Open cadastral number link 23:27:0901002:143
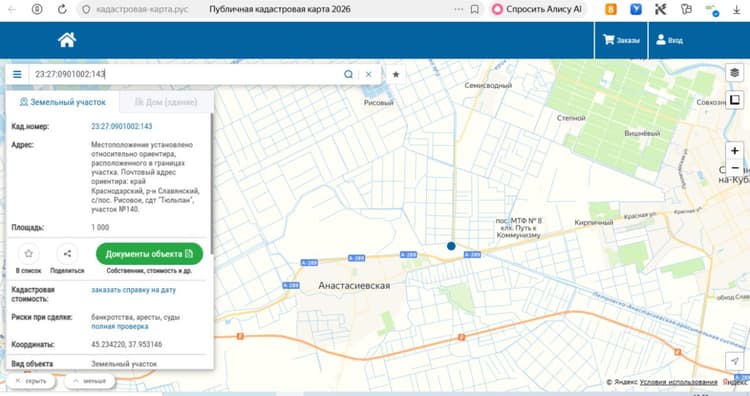The image size is (750, 396). 121,126
